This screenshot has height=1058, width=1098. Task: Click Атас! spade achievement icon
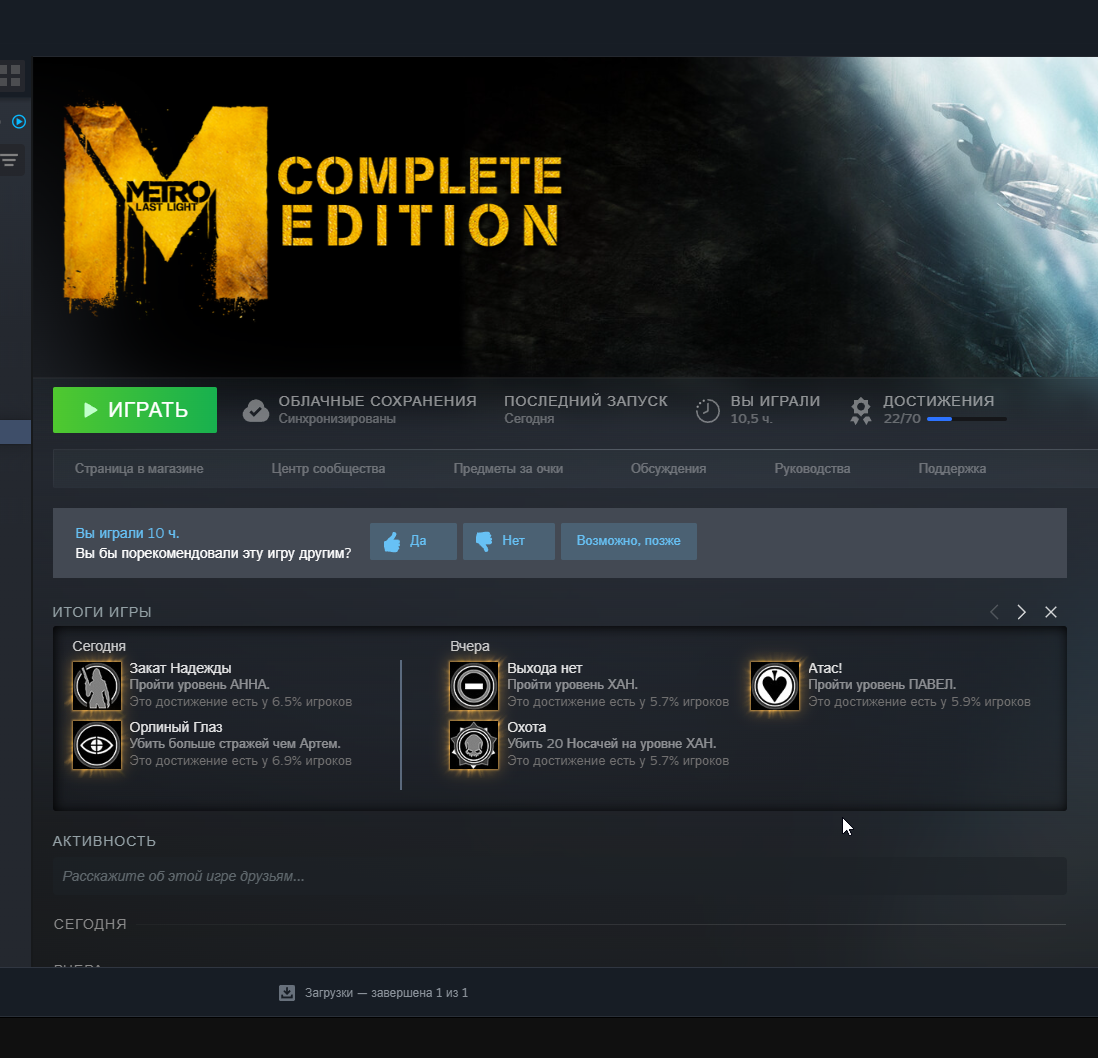click(774, 685)
